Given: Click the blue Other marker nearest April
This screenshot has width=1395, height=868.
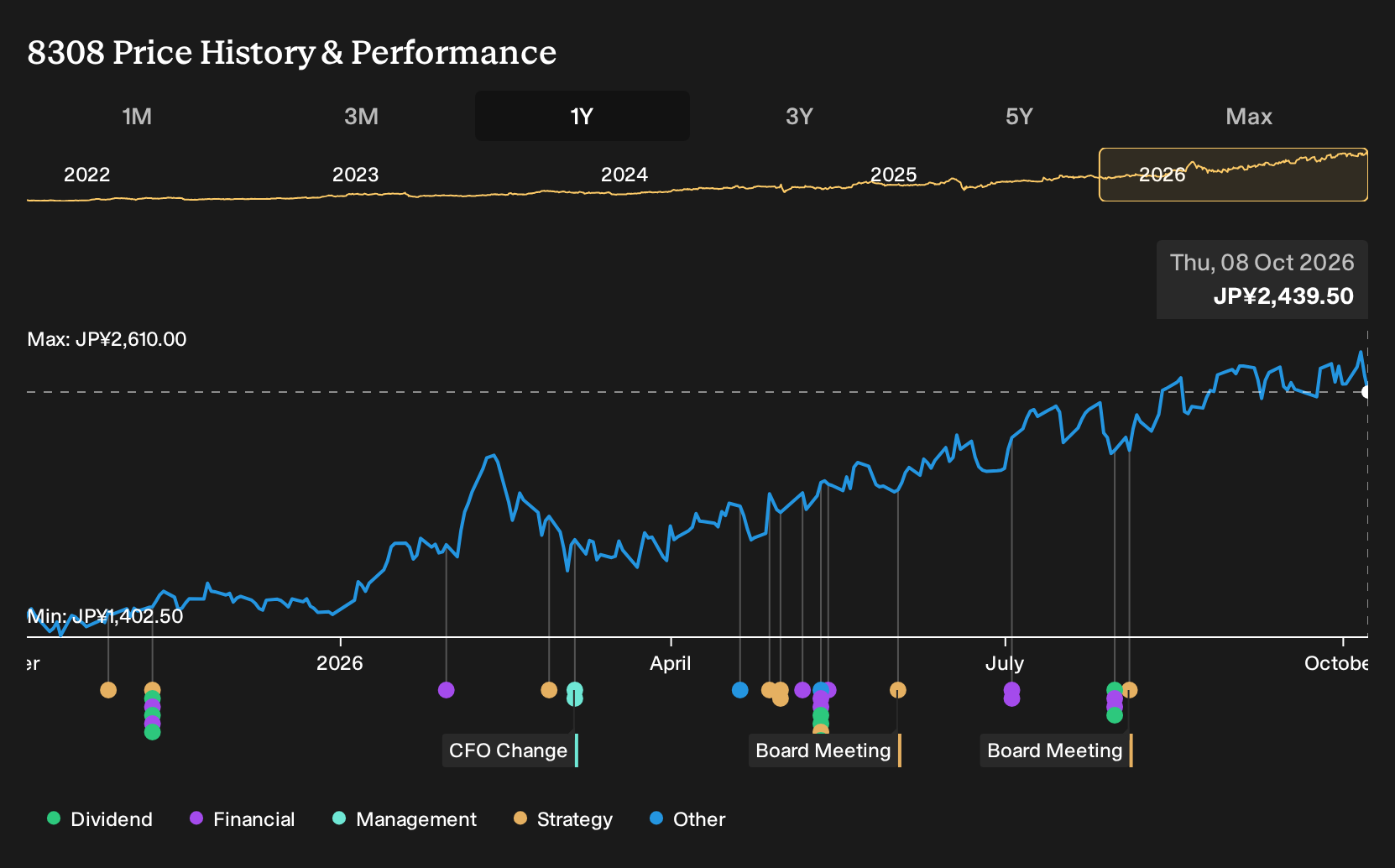Looking at the screenshot, I should [740, 690].
